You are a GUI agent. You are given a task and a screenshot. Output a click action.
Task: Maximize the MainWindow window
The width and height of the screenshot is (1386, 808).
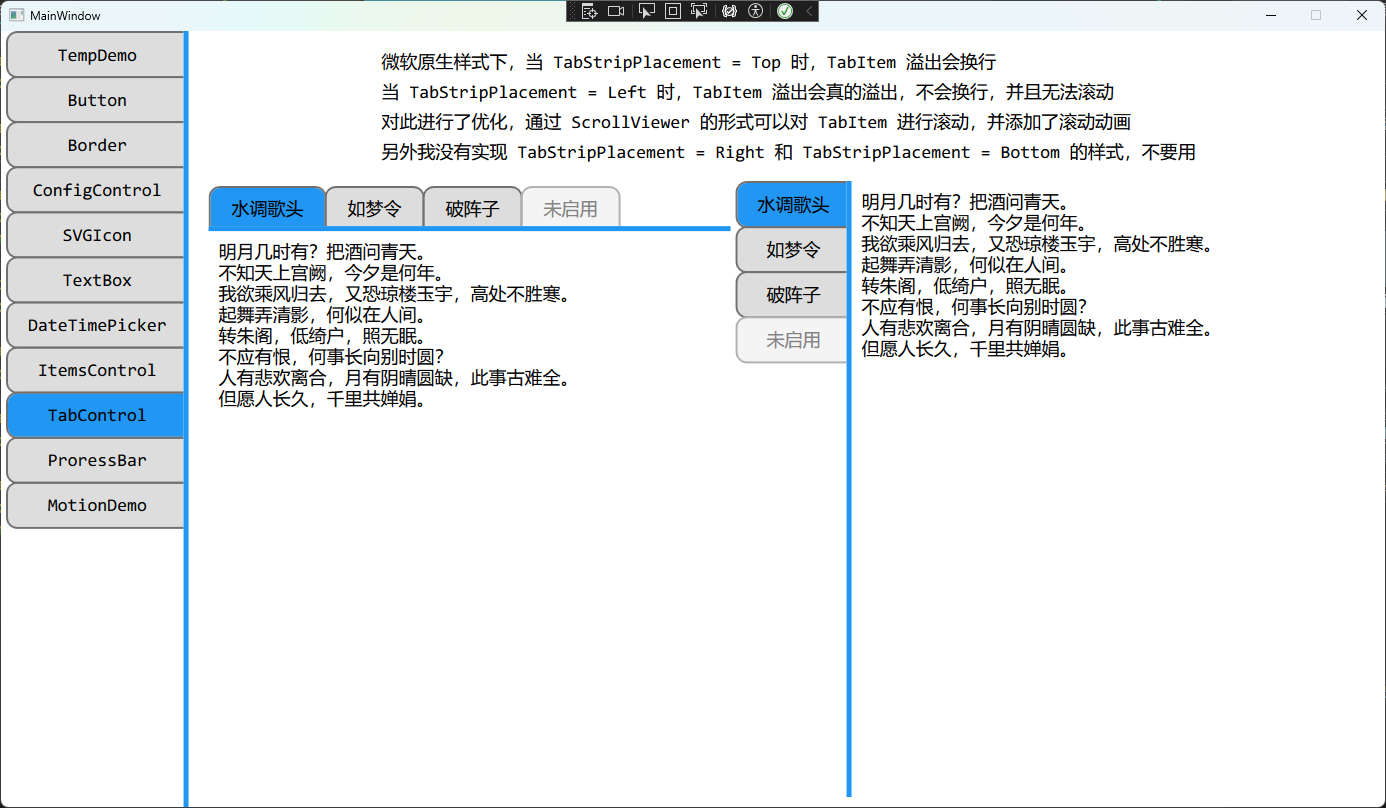pos(1316,15)
